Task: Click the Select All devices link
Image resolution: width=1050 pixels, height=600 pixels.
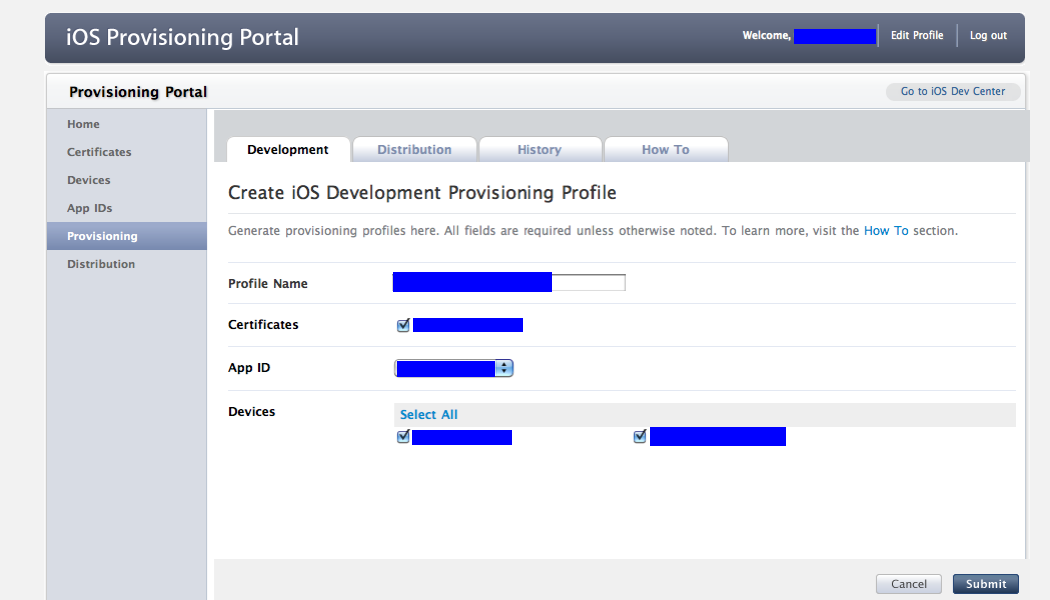Action: 429,415
